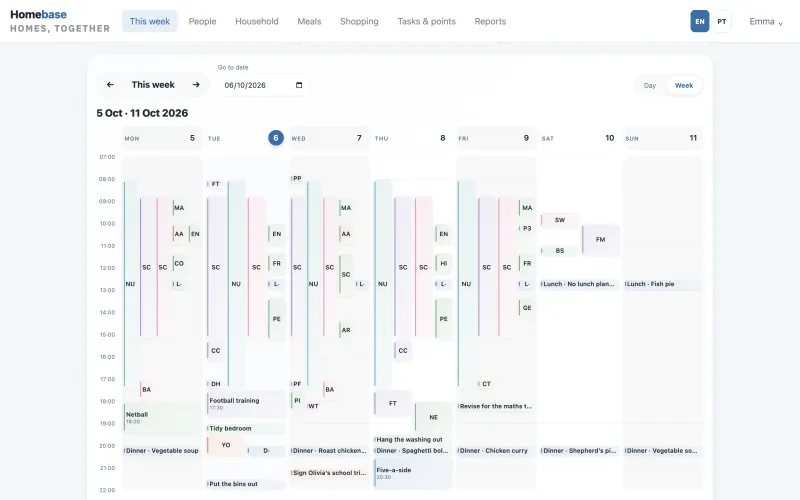Open Thursday's HI event
This screenshot has height=500, width=800.
click(x=443, y=263)
